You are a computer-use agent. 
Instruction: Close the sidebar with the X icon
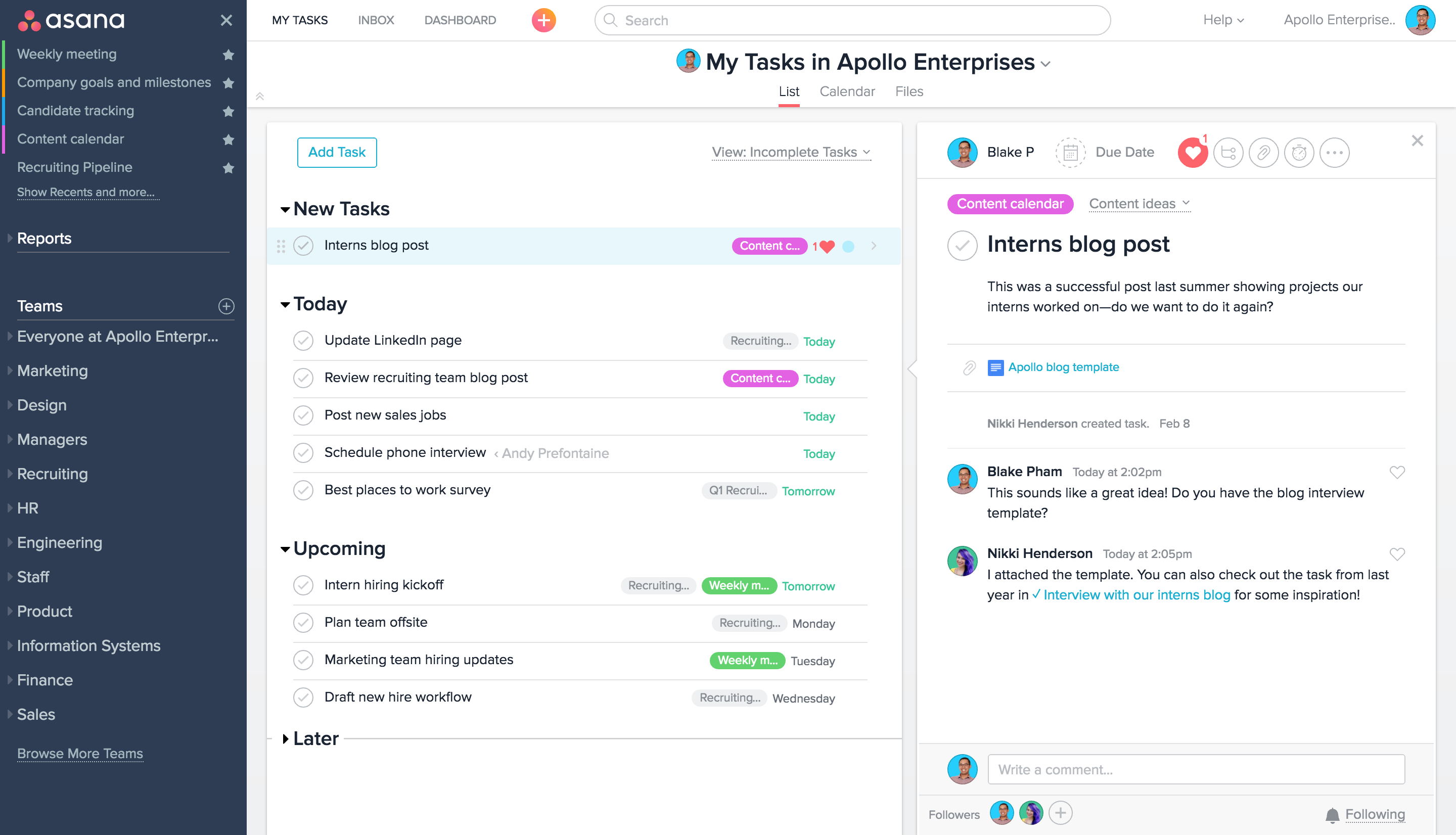click(x=226, y=21)
